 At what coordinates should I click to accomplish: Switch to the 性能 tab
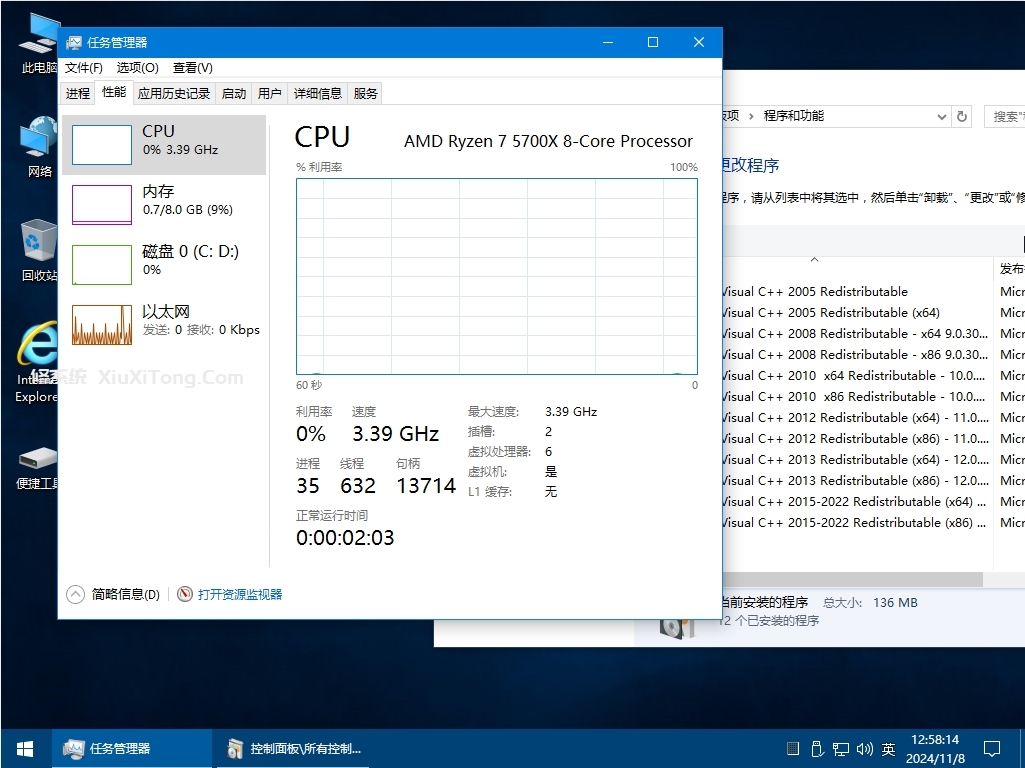pyautogui.click(x=114, y=92)
